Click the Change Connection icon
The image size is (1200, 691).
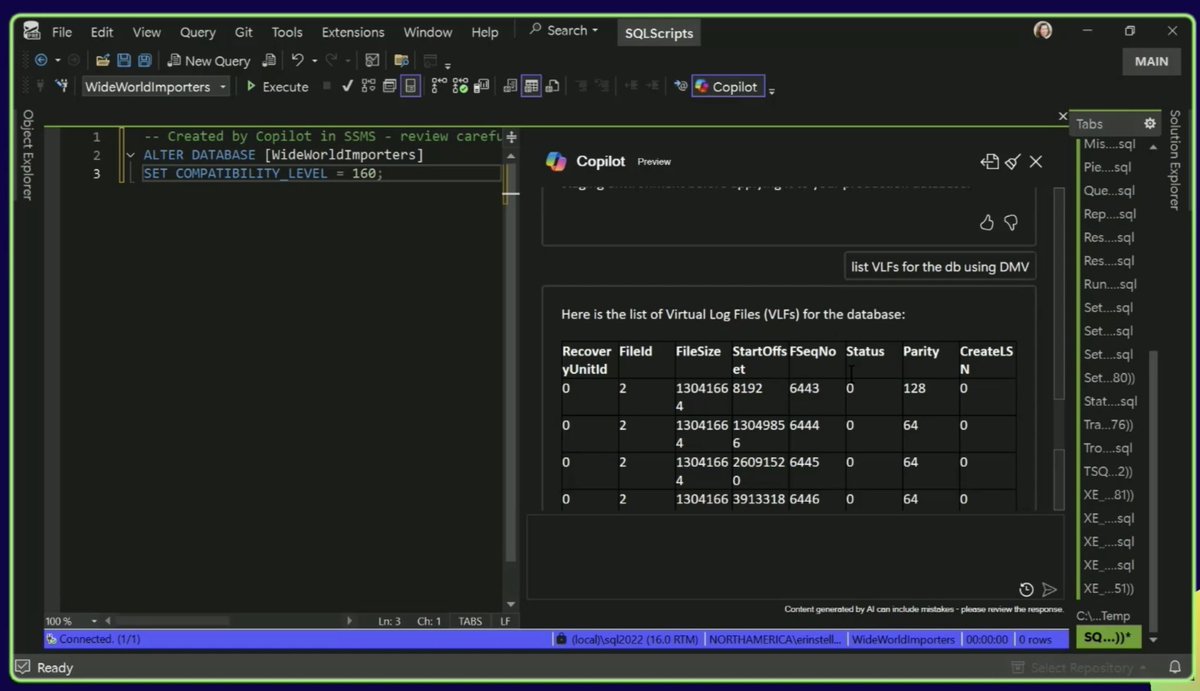pyautogui.click(x=62, y=86)
